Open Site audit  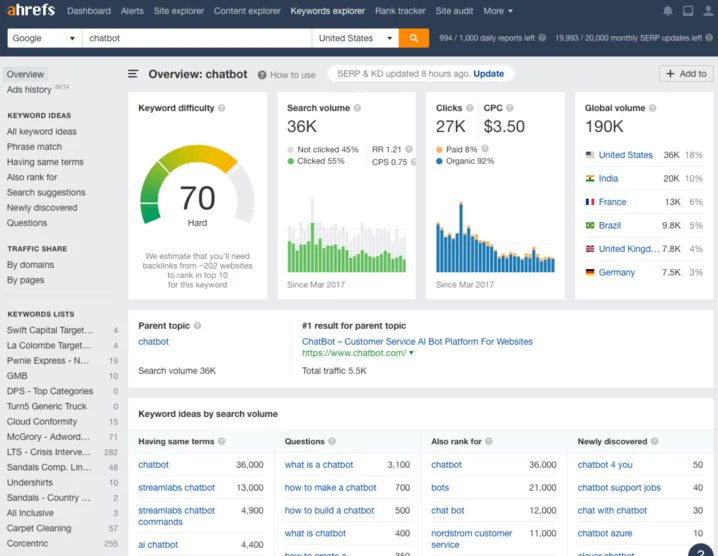point(454,11)
